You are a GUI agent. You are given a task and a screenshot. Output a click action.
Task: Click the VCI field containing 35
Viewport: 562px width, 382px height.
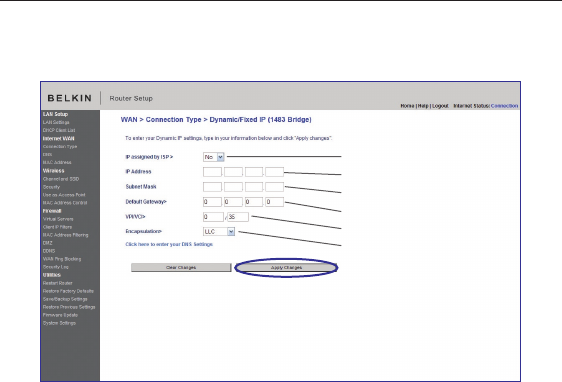tap(238, 217)
